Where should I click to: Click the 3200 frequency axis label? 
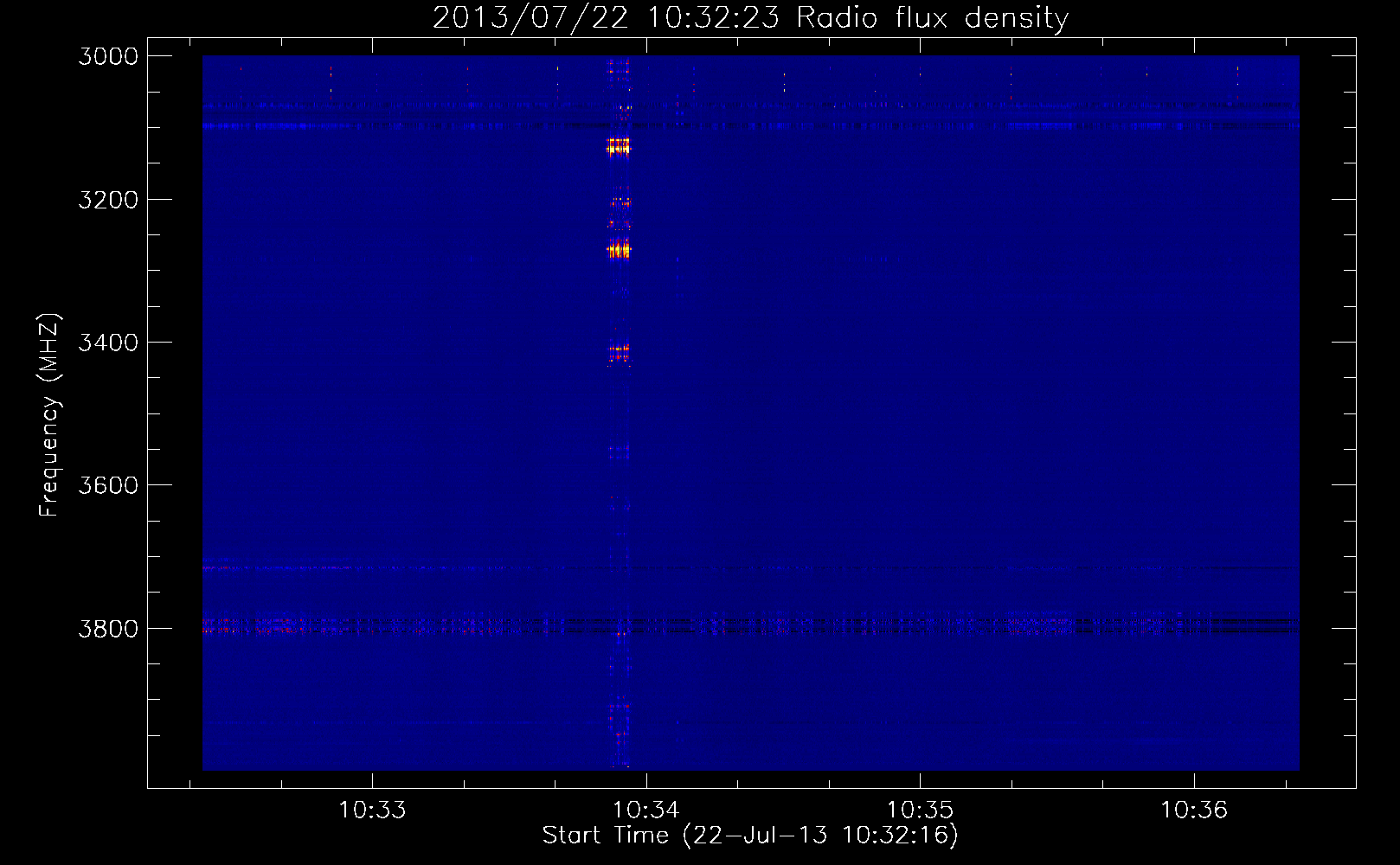coord(108,200)
